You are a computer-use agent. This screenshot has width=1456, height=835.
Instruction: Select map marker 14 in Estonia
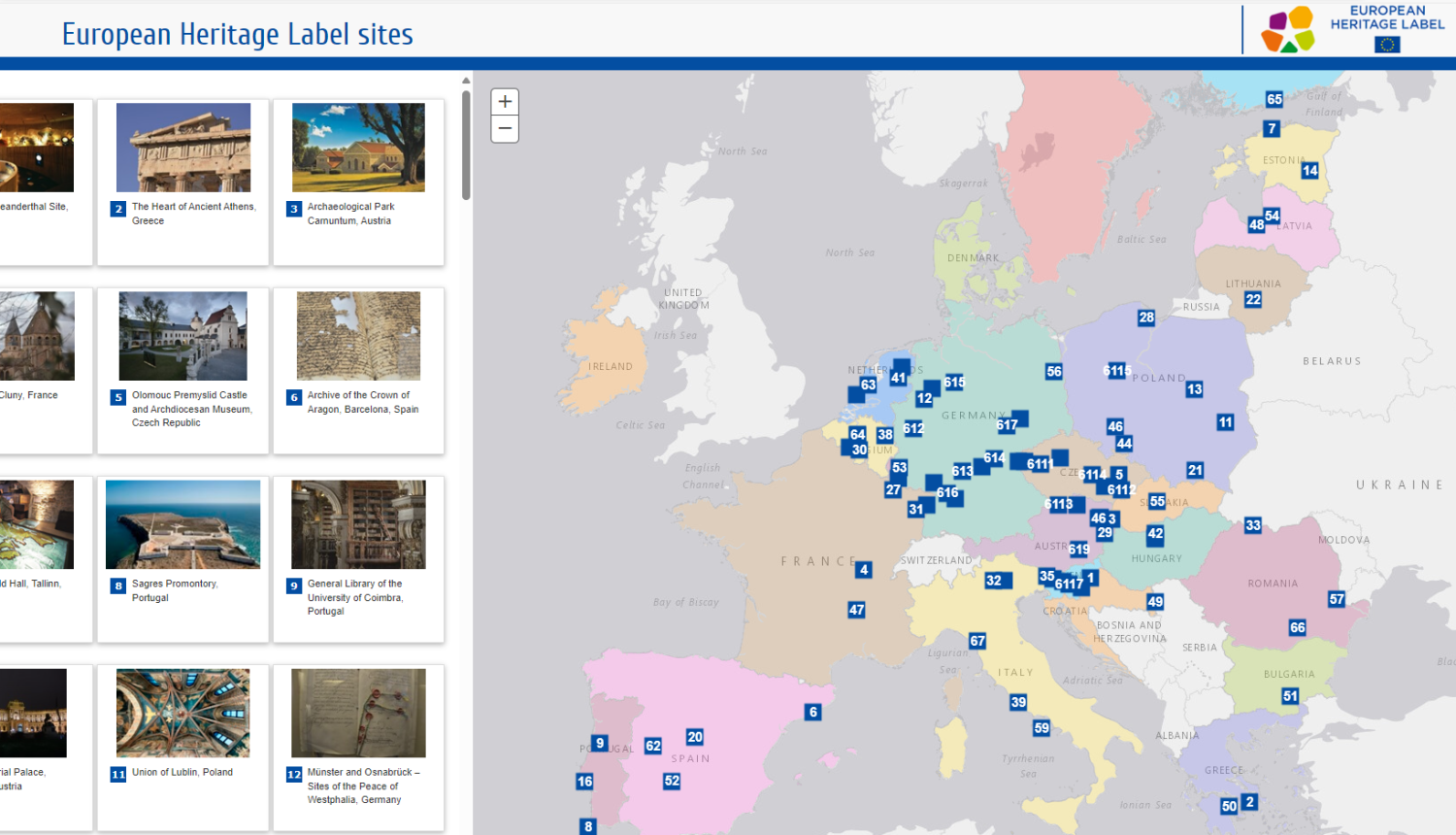(1309, 171)
